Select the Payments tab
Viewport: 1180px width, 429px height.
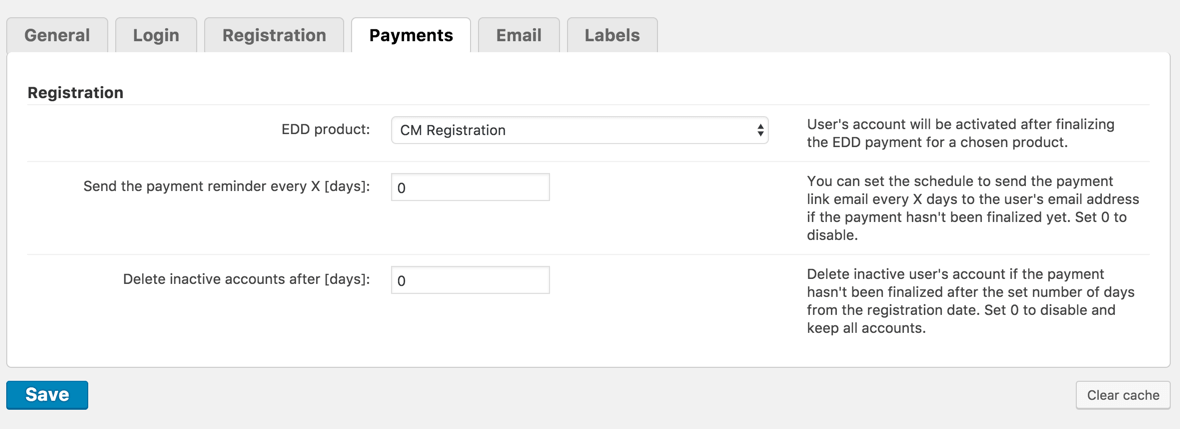[411, 35]
